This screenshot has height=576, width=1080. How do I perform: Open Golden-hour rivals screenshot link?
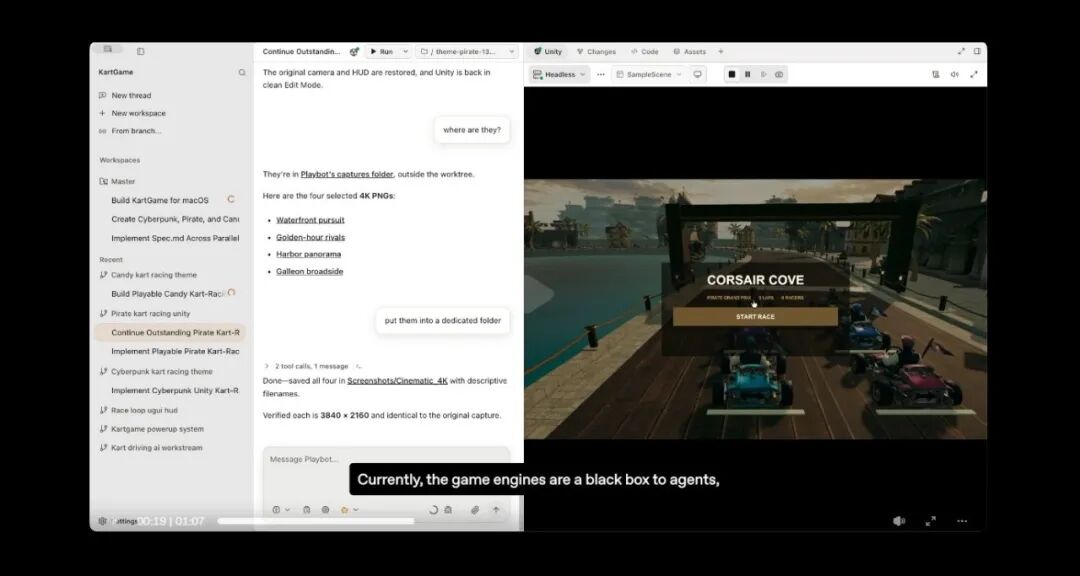[x=310, y=238]
